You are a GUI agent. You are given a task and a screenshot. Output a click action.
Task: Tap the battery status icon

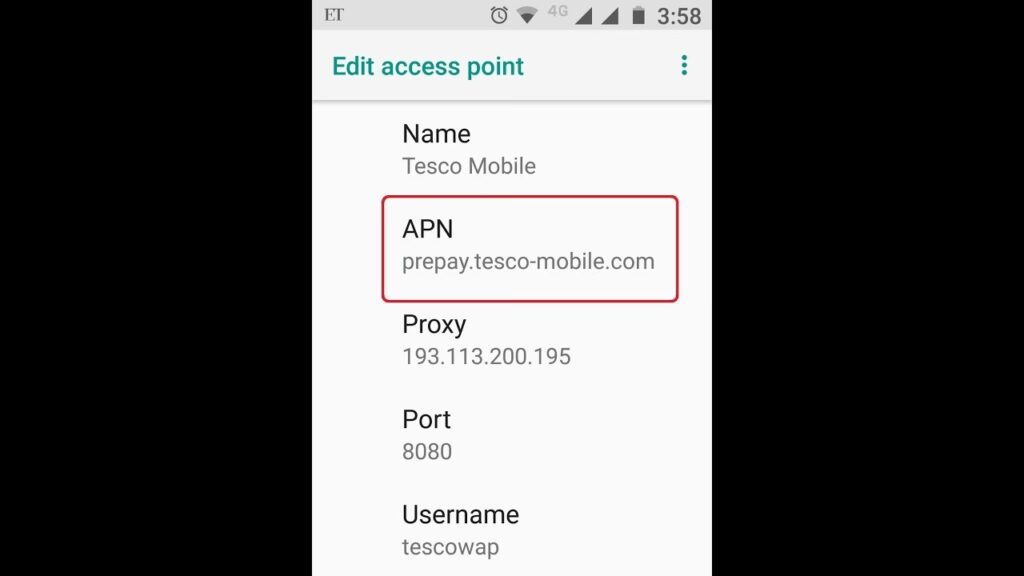point(638,15)
